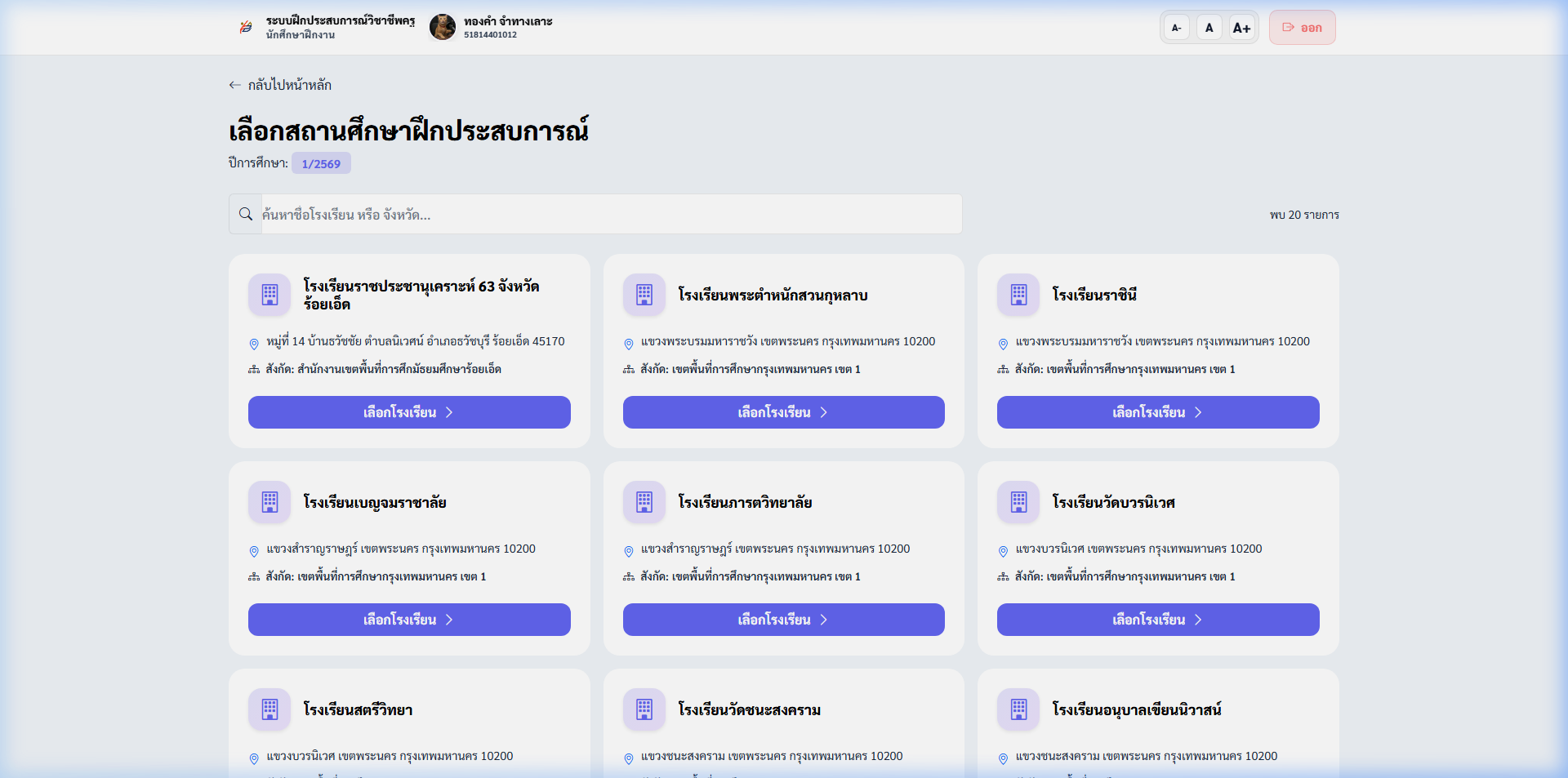Click the ออก logout button
1568x778 pixels.
(x=1302, y=28)
